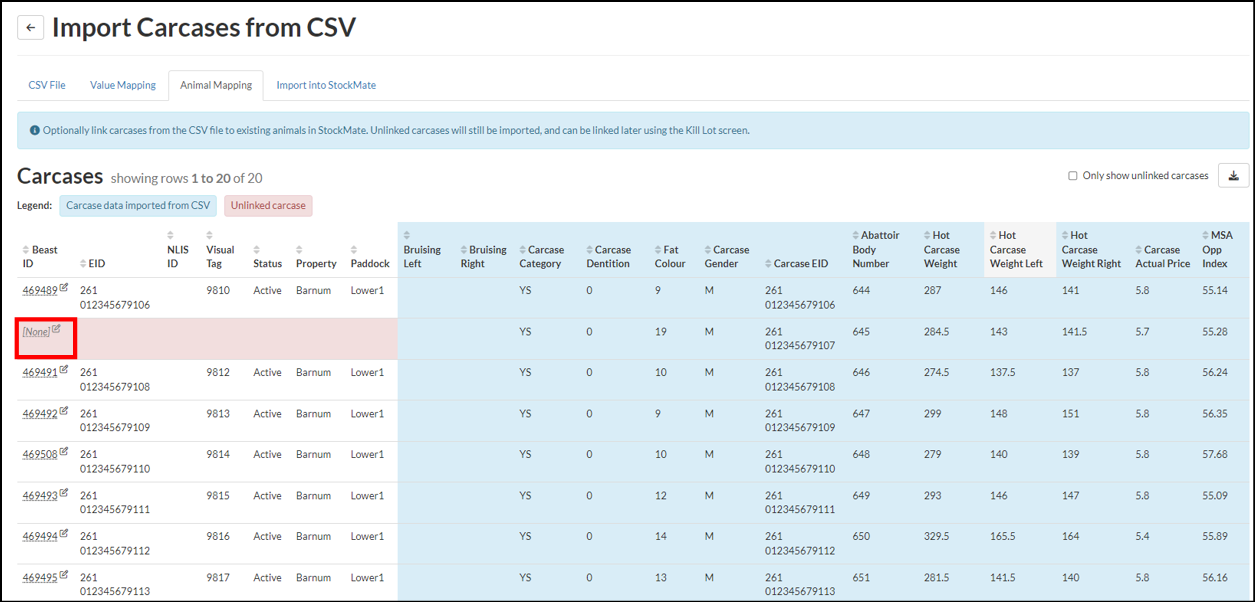1255x602 pixels.
Task: Sort by the Carcase Category column
Action: (542, 257)
